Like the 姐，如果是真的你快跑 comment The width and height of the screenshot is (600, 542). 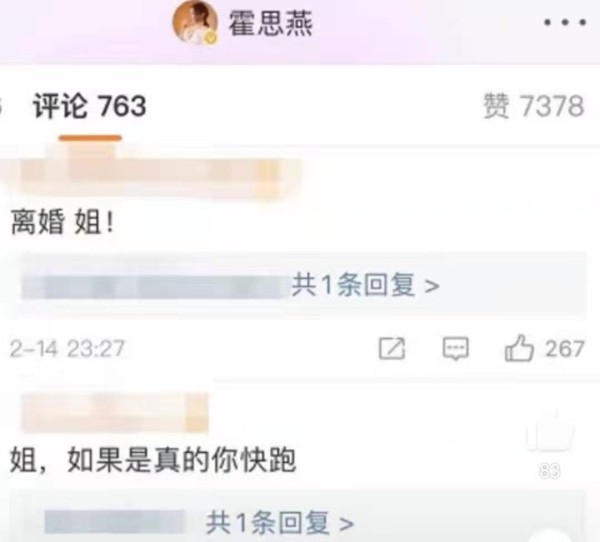pyautogui.click(x=550, y=432)
